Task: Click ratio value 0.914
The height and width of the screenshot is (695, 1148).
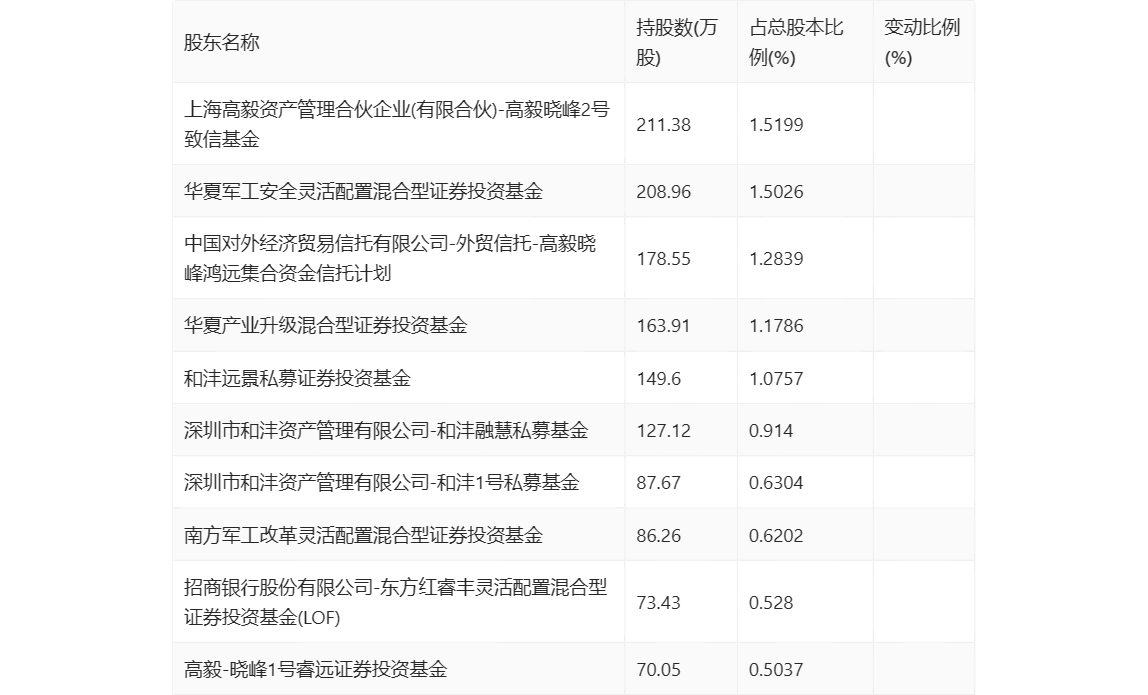Action: point(771,431)
